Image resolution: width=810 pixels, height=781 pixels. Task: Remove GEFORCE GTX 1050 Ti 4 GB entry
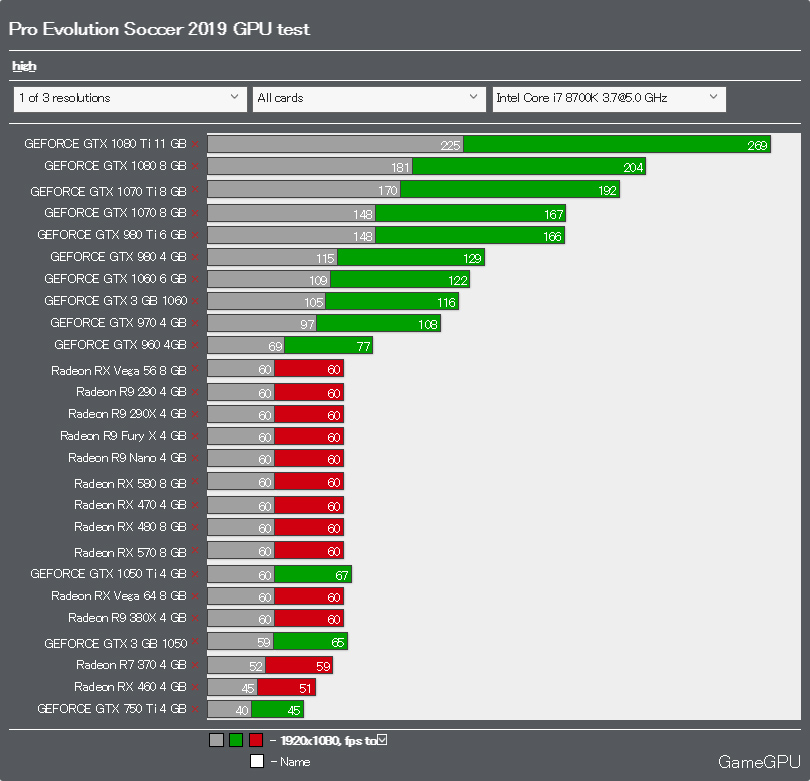pos(195,574)
